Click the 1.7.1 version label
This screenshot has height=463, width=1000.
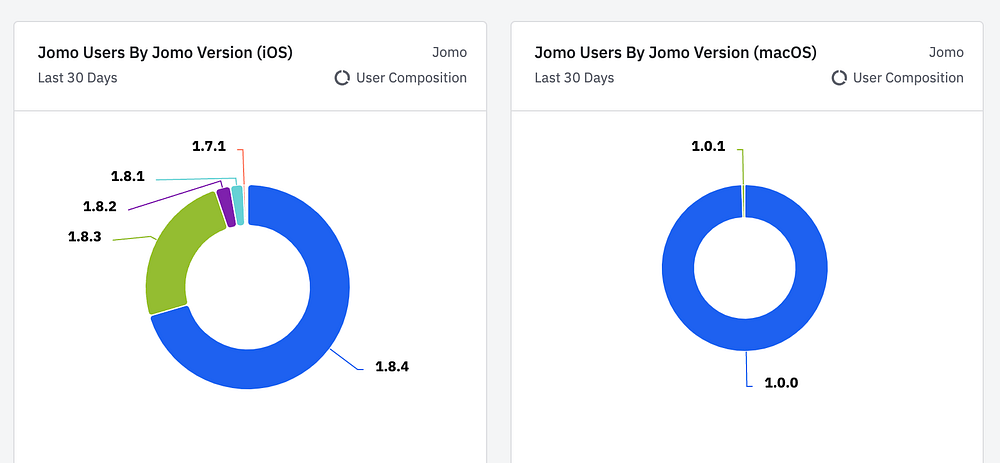[x=209, y=147]
